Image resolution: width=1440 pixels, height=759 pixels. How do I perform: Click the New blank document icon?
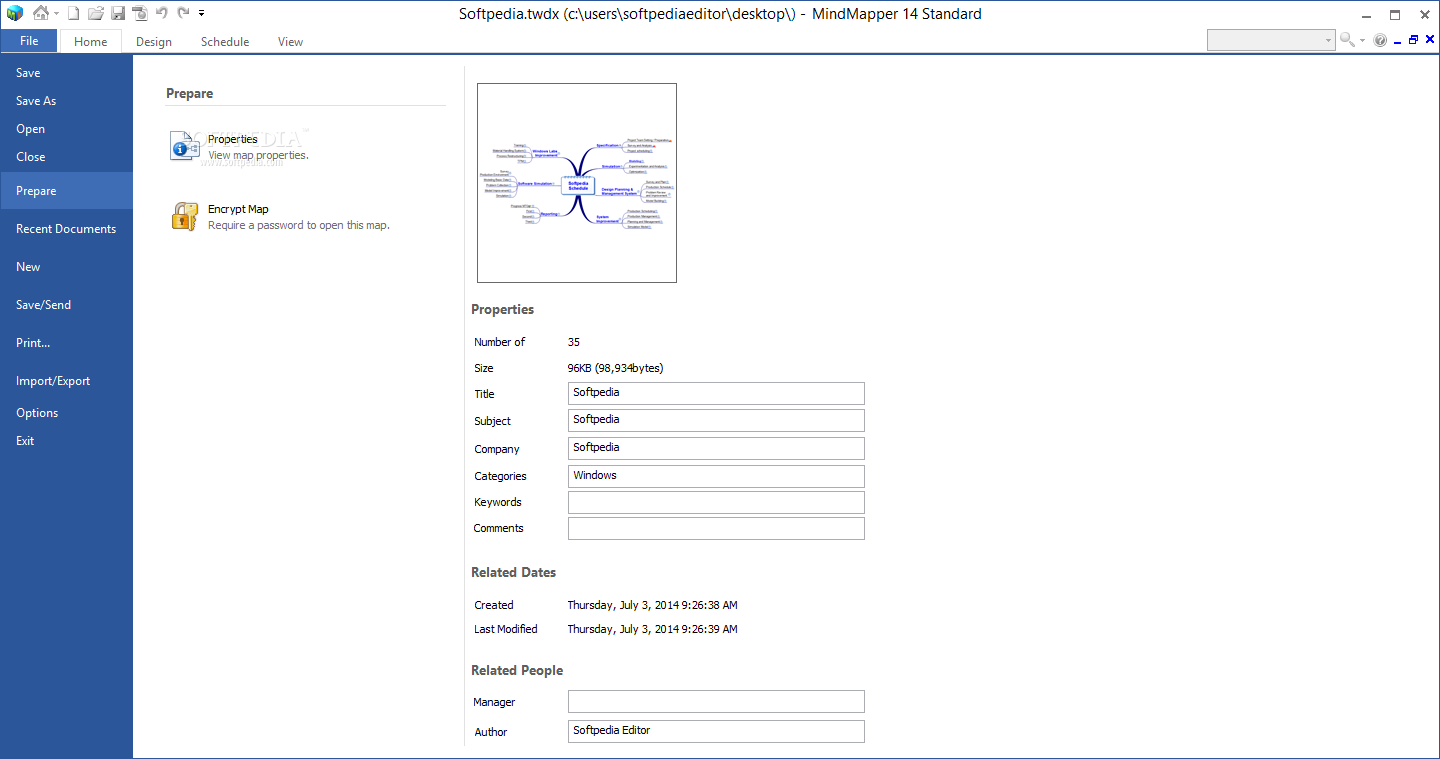pos(73,13)
